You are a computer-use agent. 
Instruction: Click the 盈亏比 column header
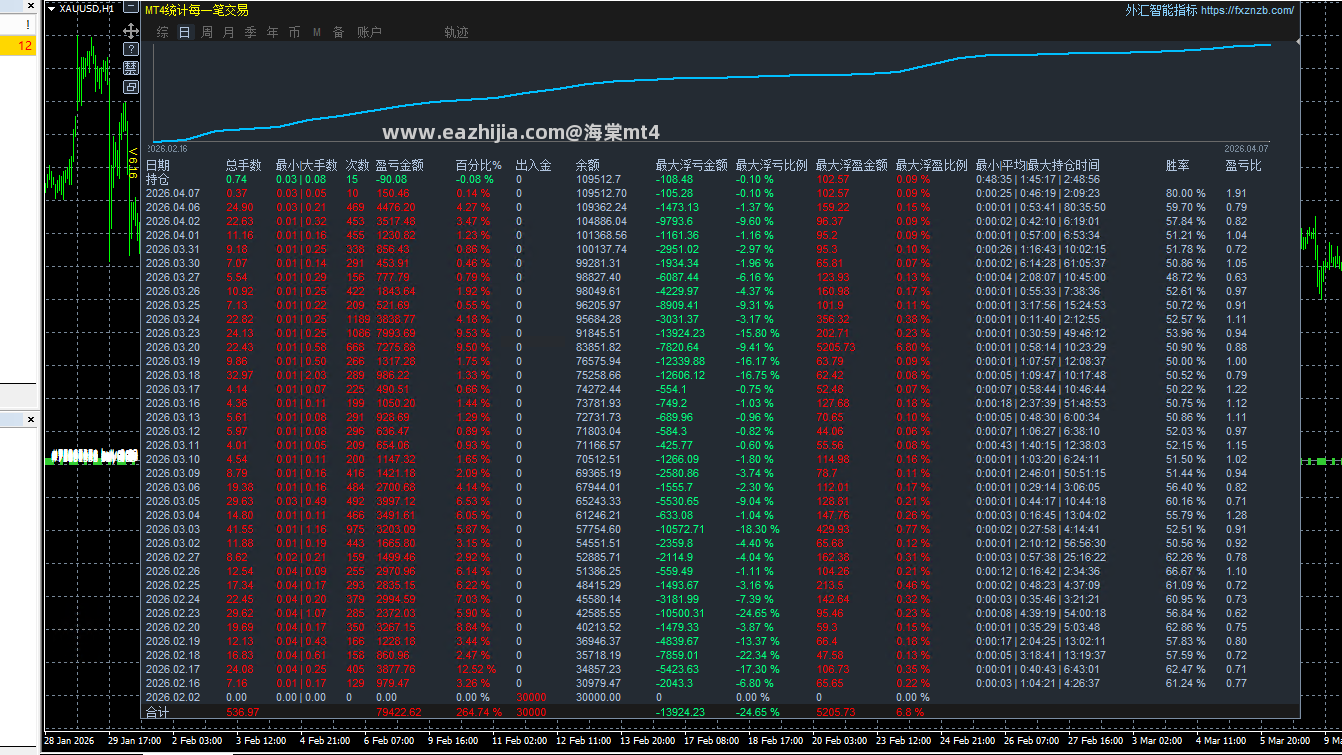coord(1244,165)
